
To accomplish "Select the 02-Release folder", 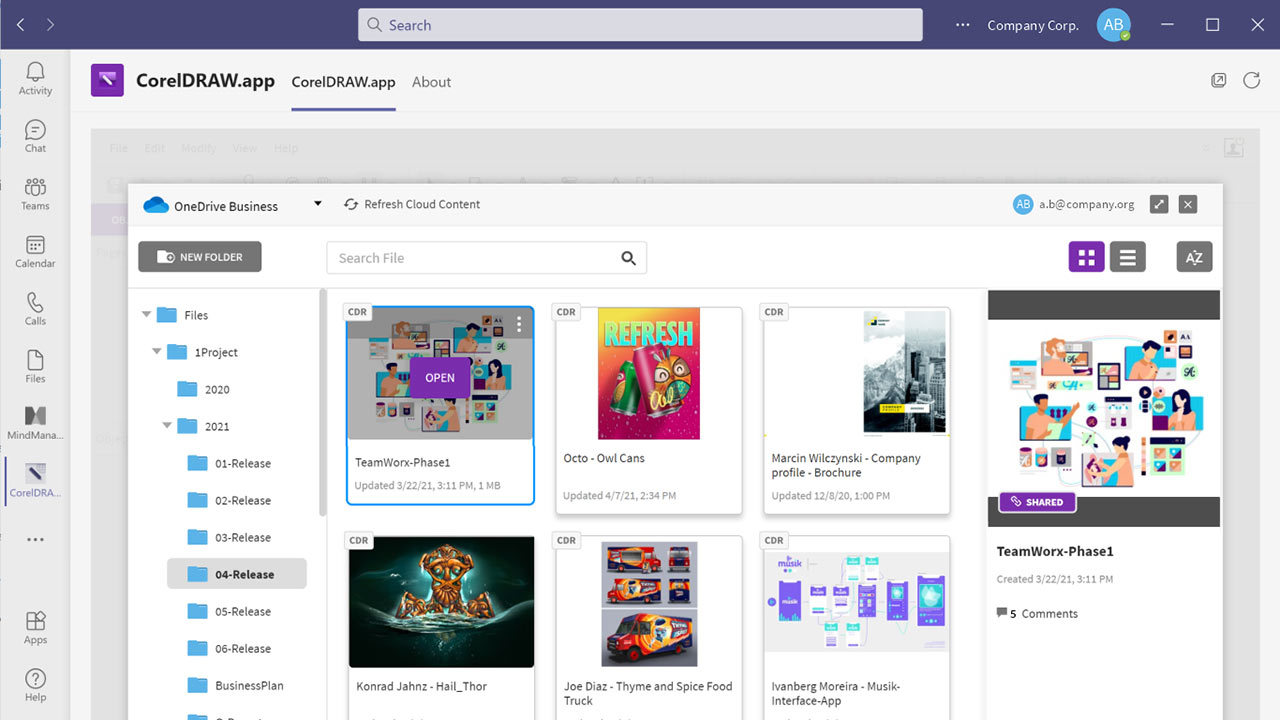I will point(229,500).
